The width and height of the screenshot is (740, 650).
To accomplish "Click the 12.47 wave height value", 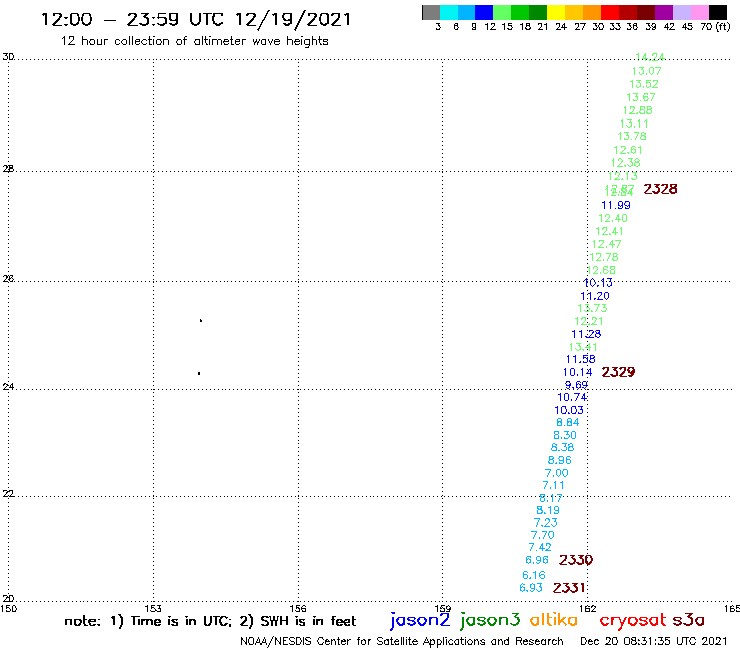I will point(607,245).
